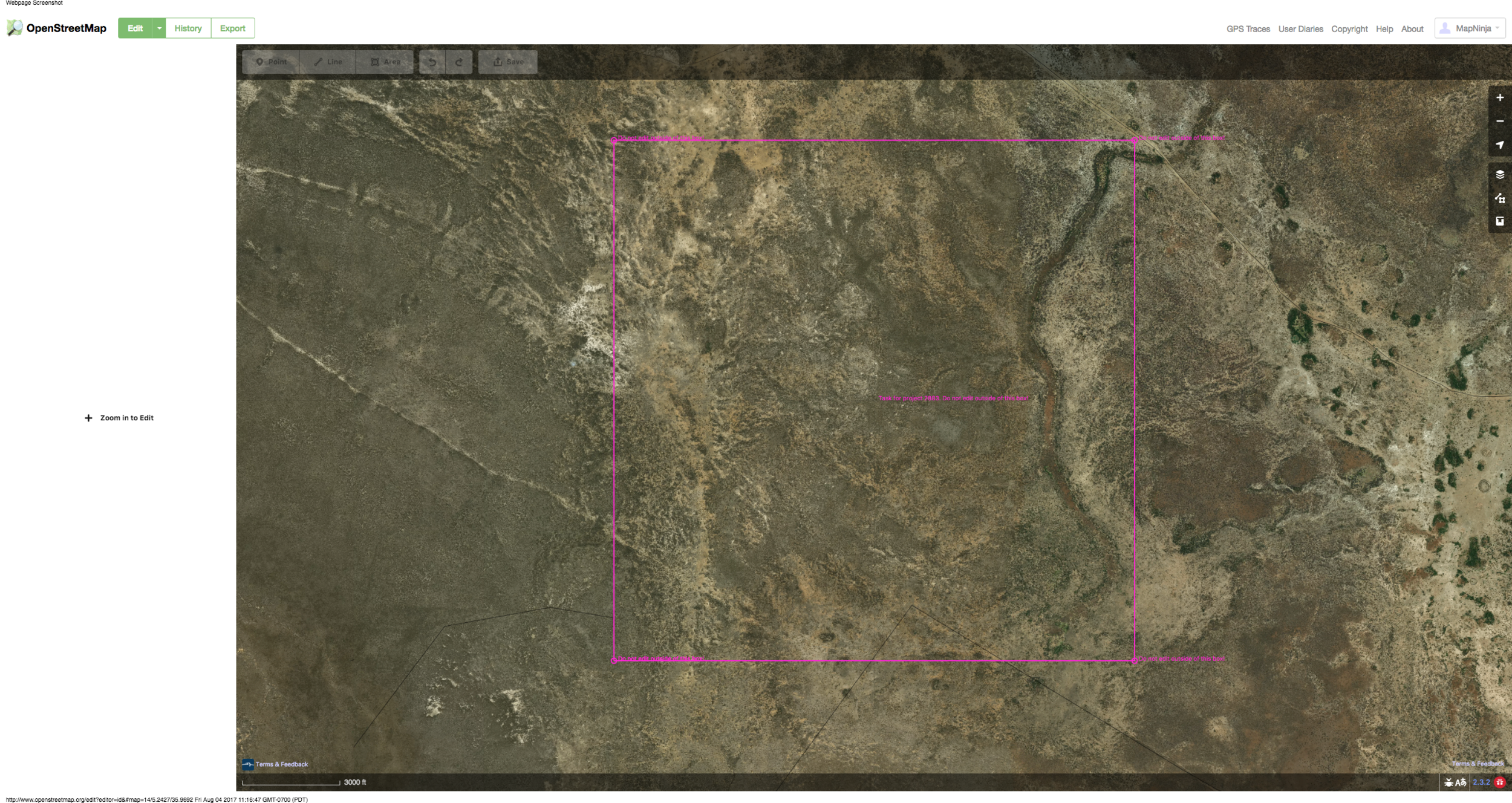Click the zoom out minus button
Screen dimensions: 1512x803
pos(1499,122)
